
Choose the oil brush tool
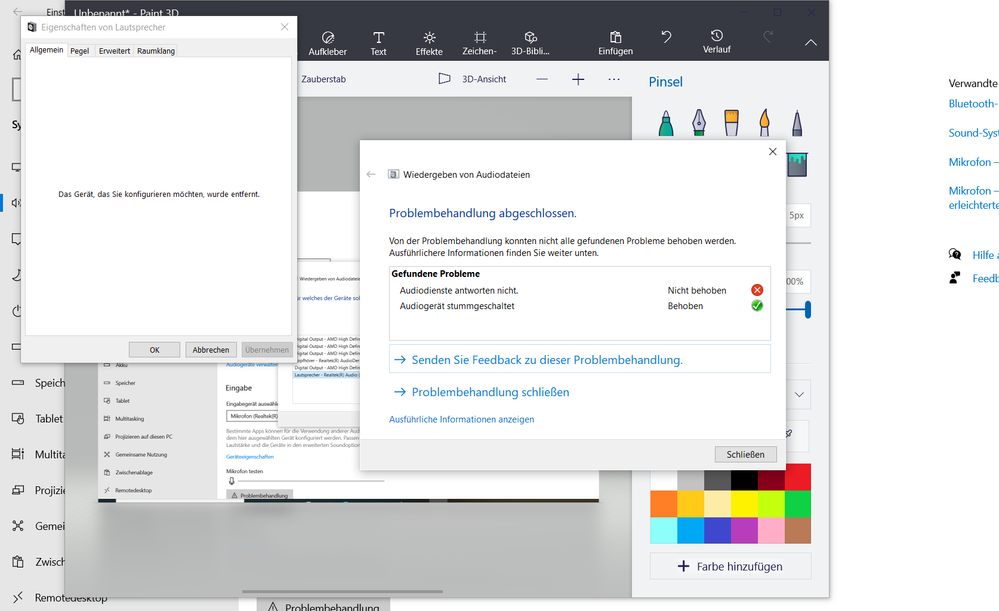(x=732, y=123)
